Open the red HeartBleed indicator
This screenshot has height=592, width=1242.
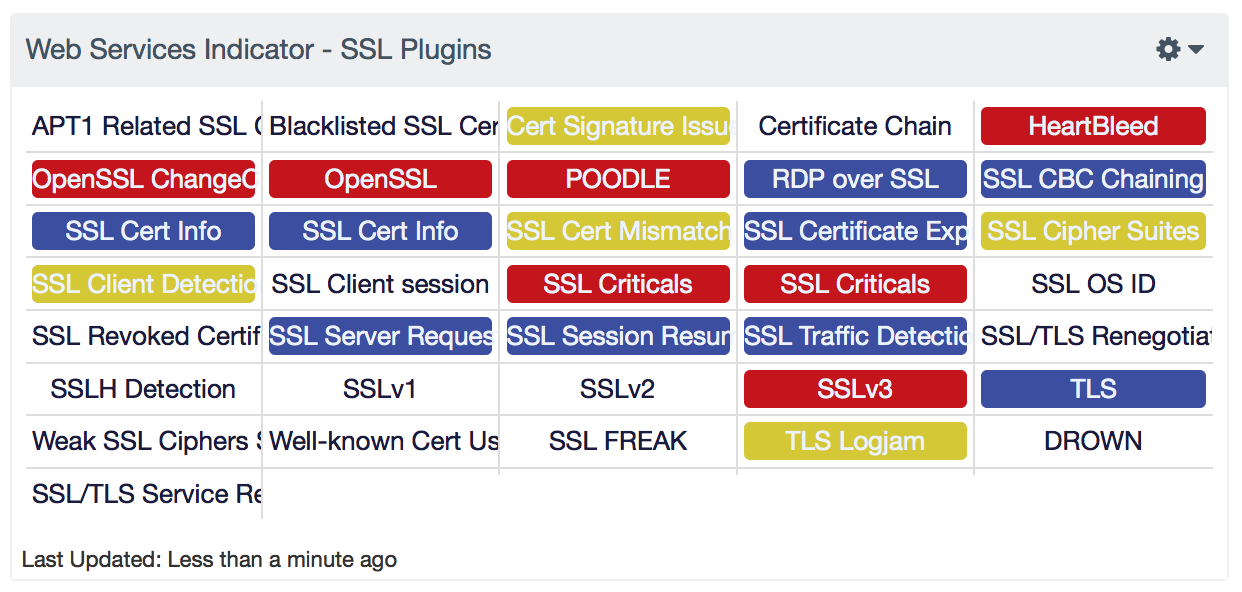tap(1093, 127)
